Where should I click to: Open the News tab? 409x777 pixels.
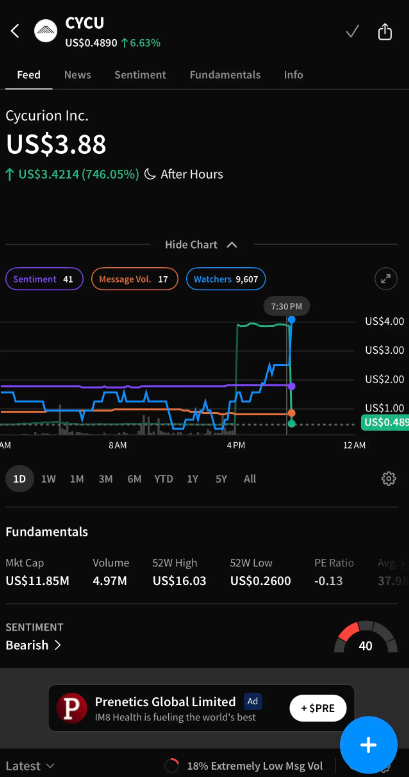77,75
